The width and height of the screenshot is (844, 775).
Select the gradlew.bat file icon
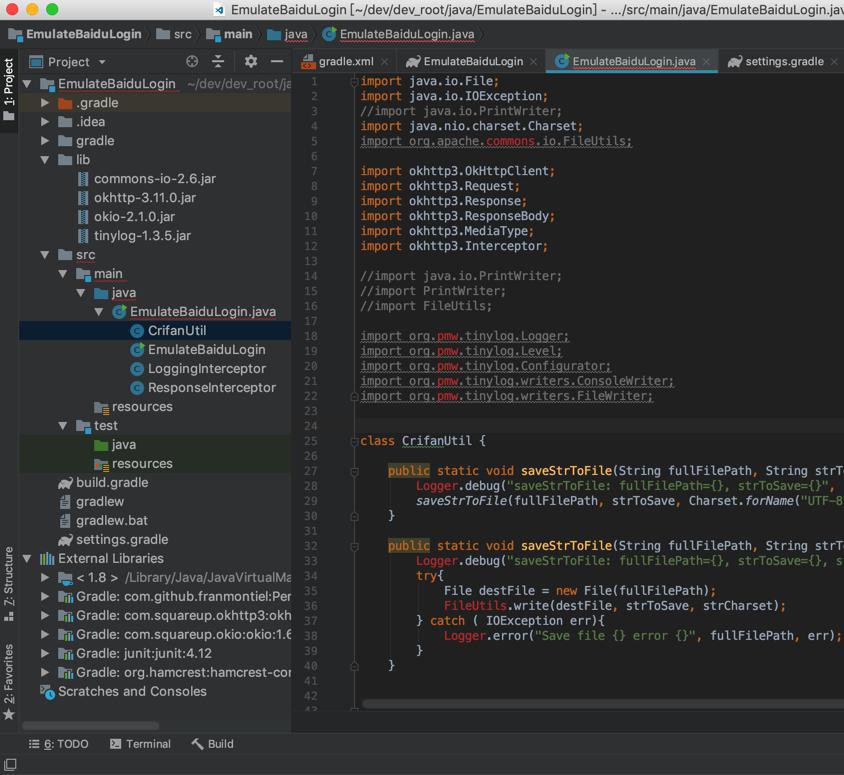(x=65, y=520)
